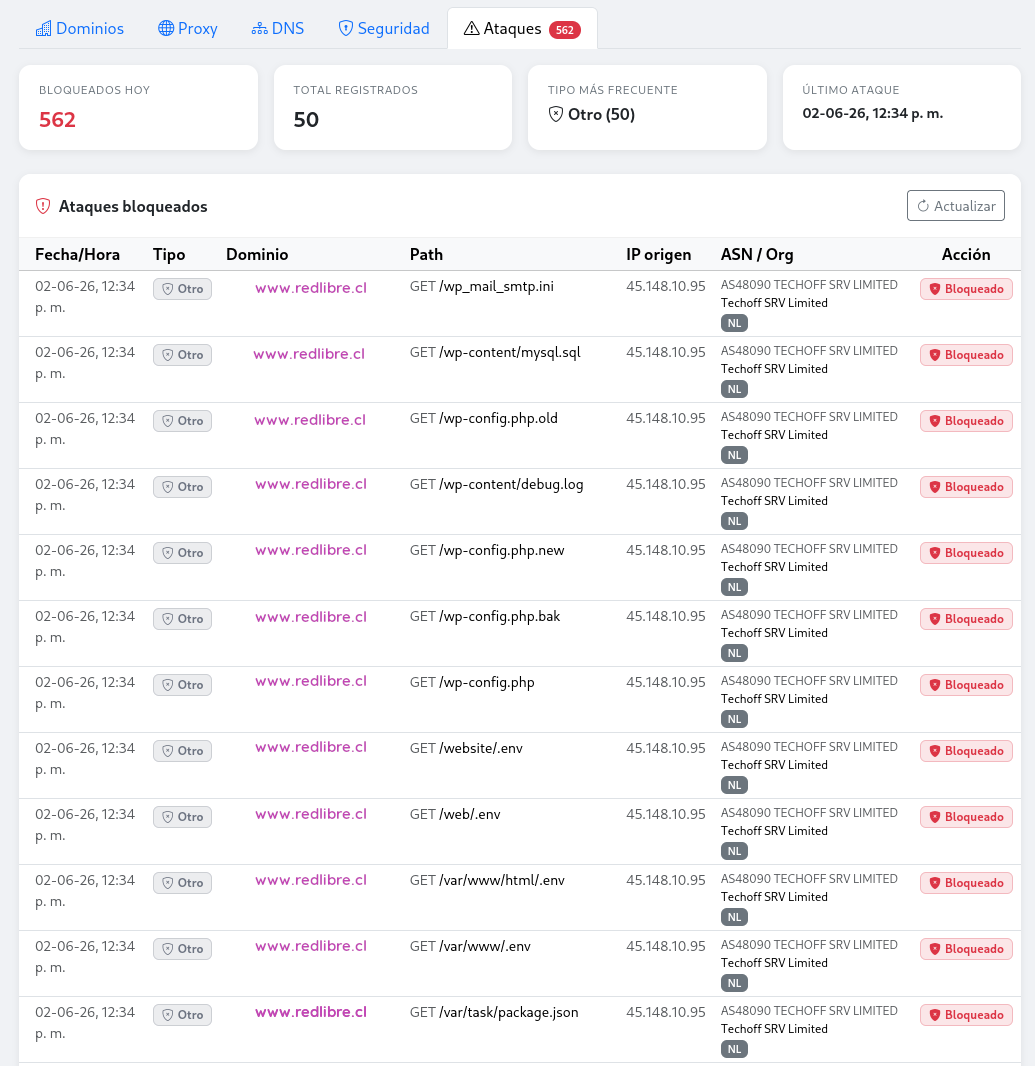
Task: Click the IP origen column header
Action: click(x=658, y=254)
